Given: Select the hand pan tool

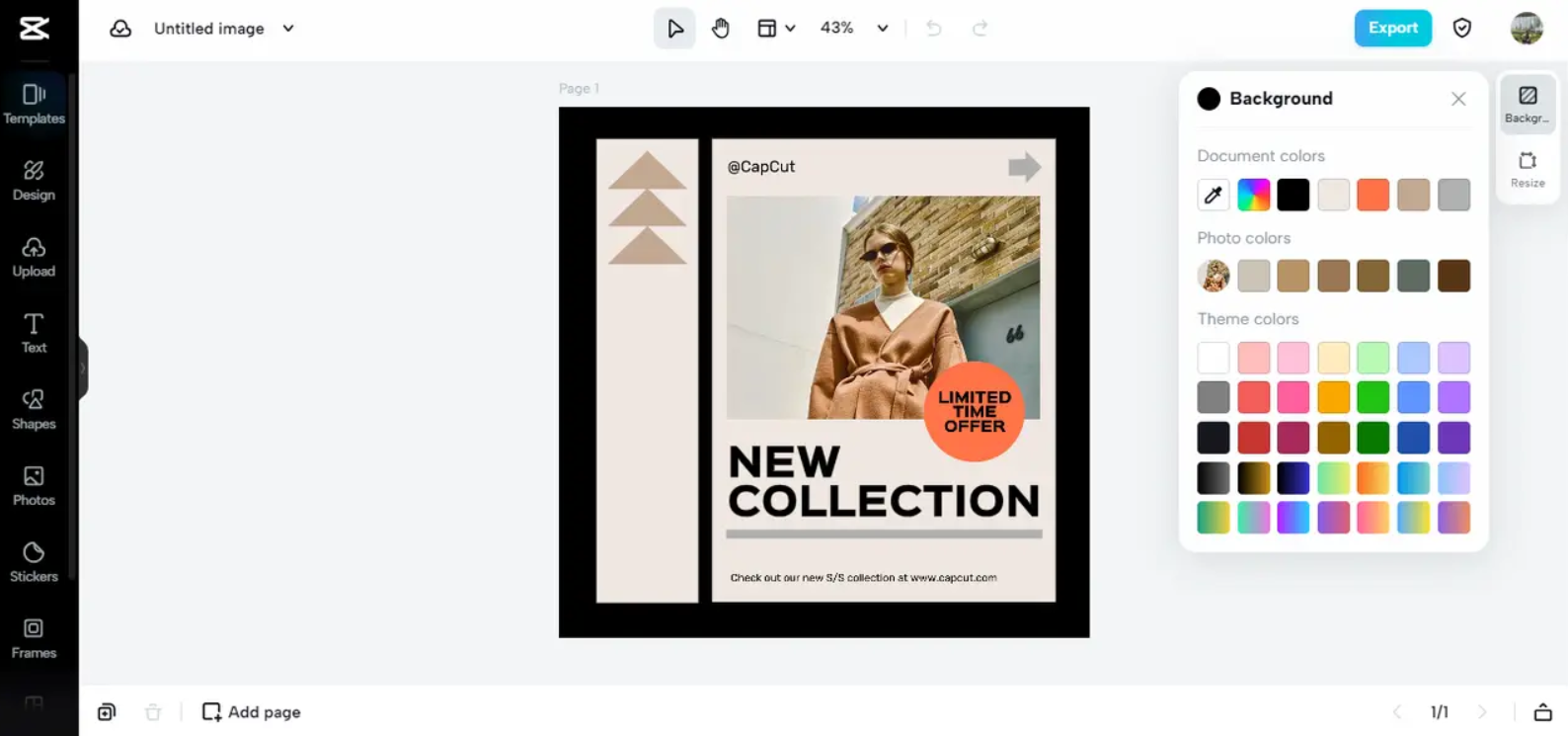Looking at the screenshot, I should (721, 29).
